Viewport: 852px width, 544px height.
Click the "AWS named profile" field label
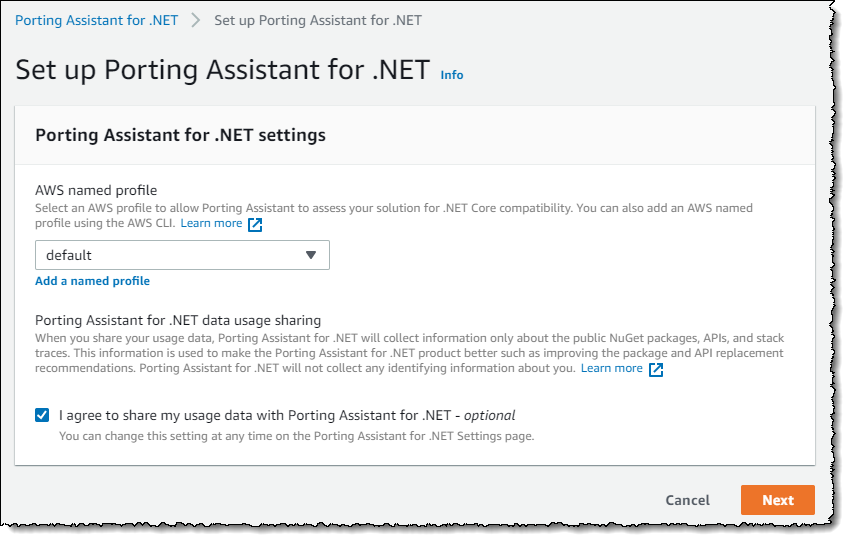96,190
